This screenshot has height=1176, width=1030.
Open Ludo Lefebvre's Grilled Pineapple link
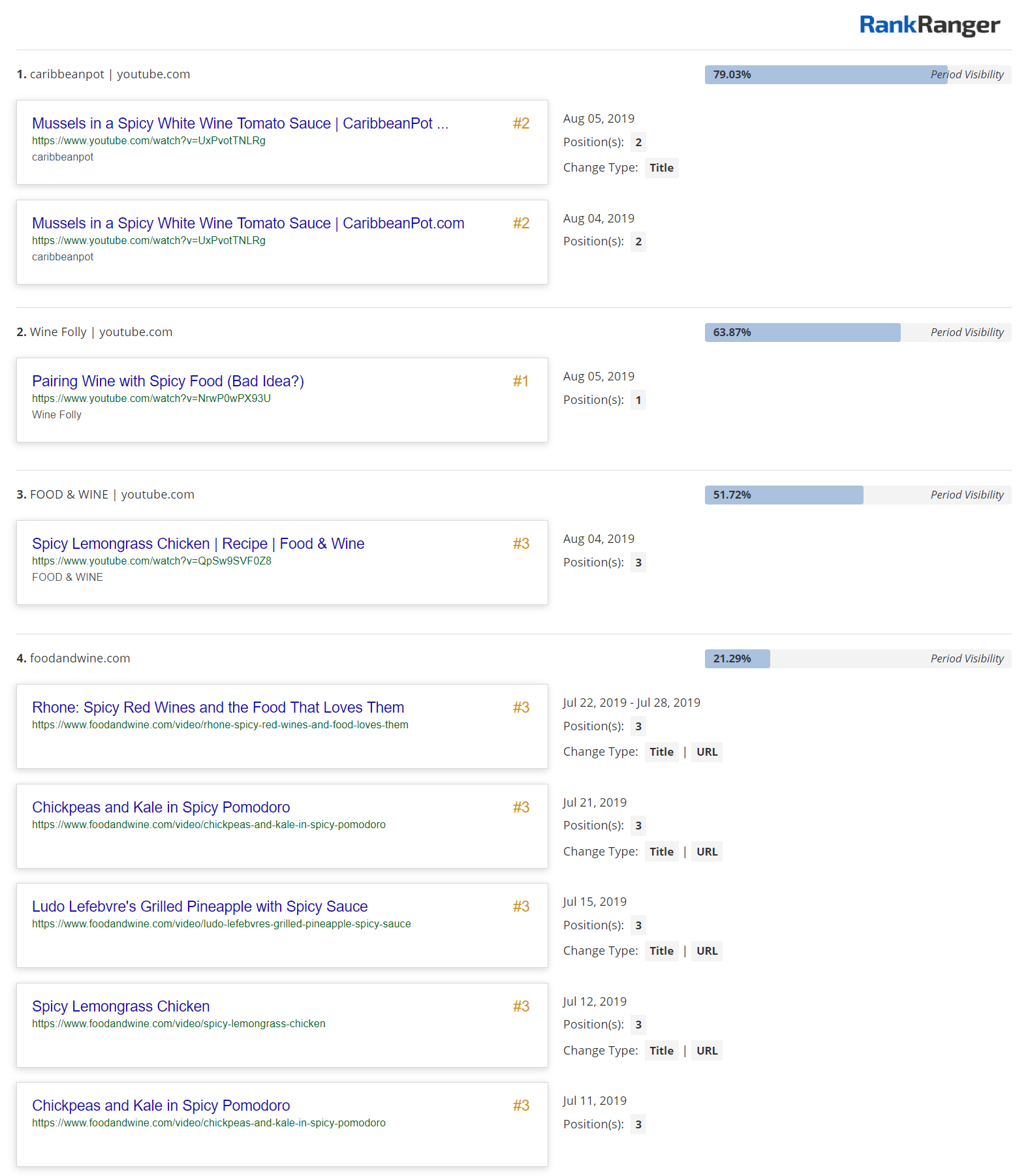[x=200, y=906]
